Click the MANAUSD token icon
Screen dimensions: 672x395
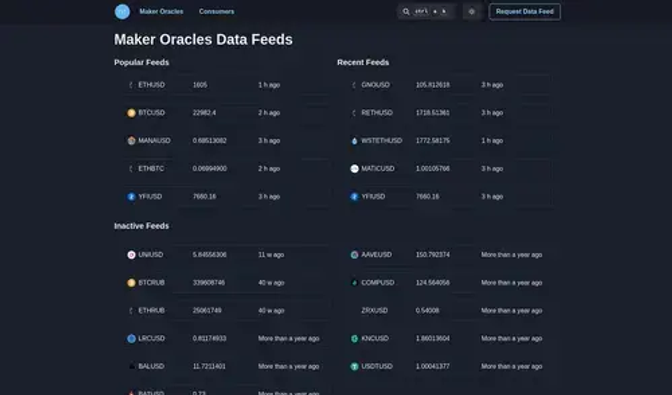pyautogui.click(x=131, y=141)
